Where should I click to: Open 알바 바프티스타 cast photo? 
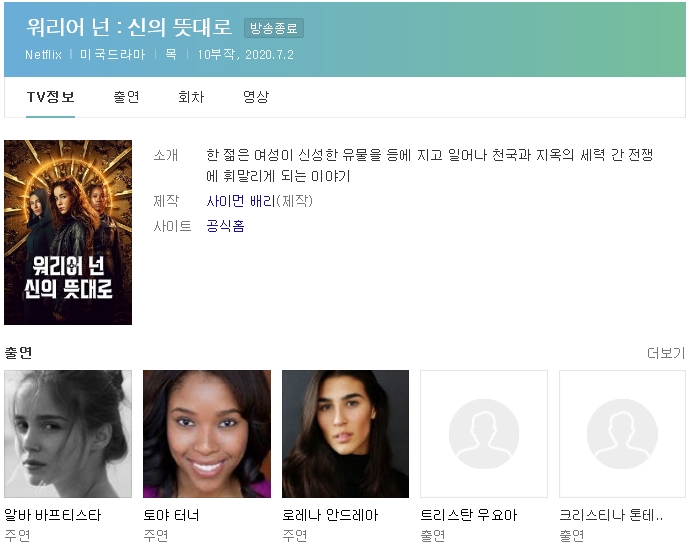tap(68, 434)
